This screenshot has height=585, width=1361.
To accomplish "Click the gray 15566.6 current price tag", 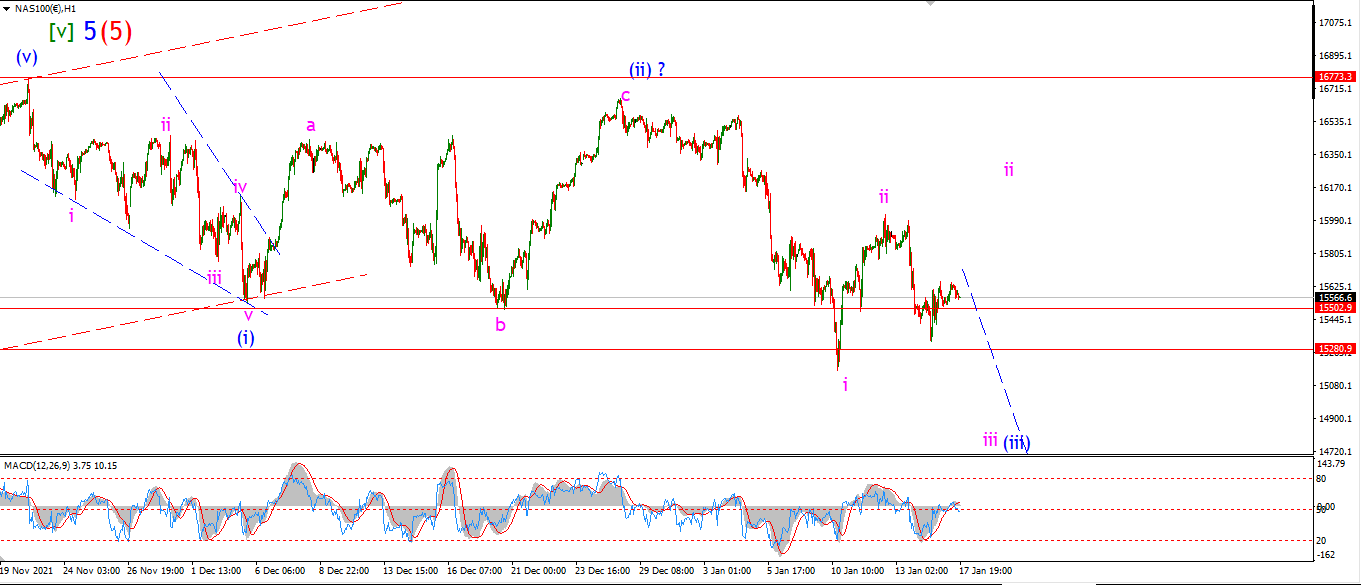I will click(1336, 297).
